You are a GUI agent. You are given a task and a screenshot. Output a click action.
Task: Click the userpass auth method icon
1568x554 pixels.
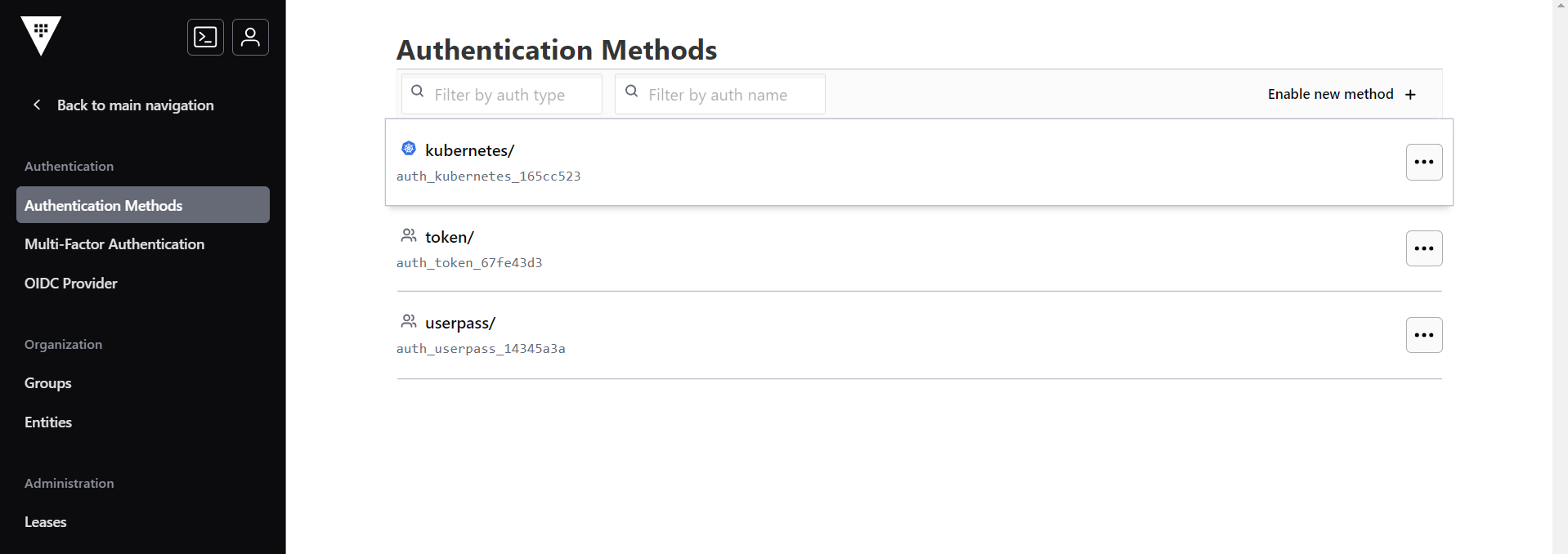pyautogui.click(x=409, y=322)
